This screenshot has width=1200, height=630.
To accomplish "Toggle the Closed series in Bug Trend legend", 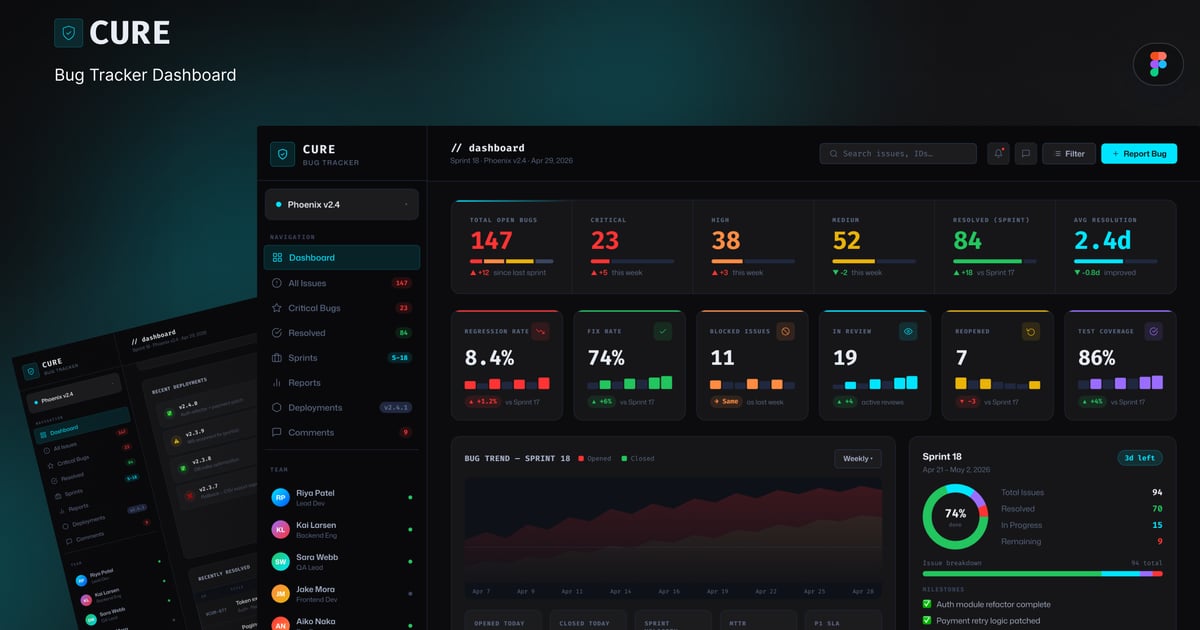I will point(638,459).
